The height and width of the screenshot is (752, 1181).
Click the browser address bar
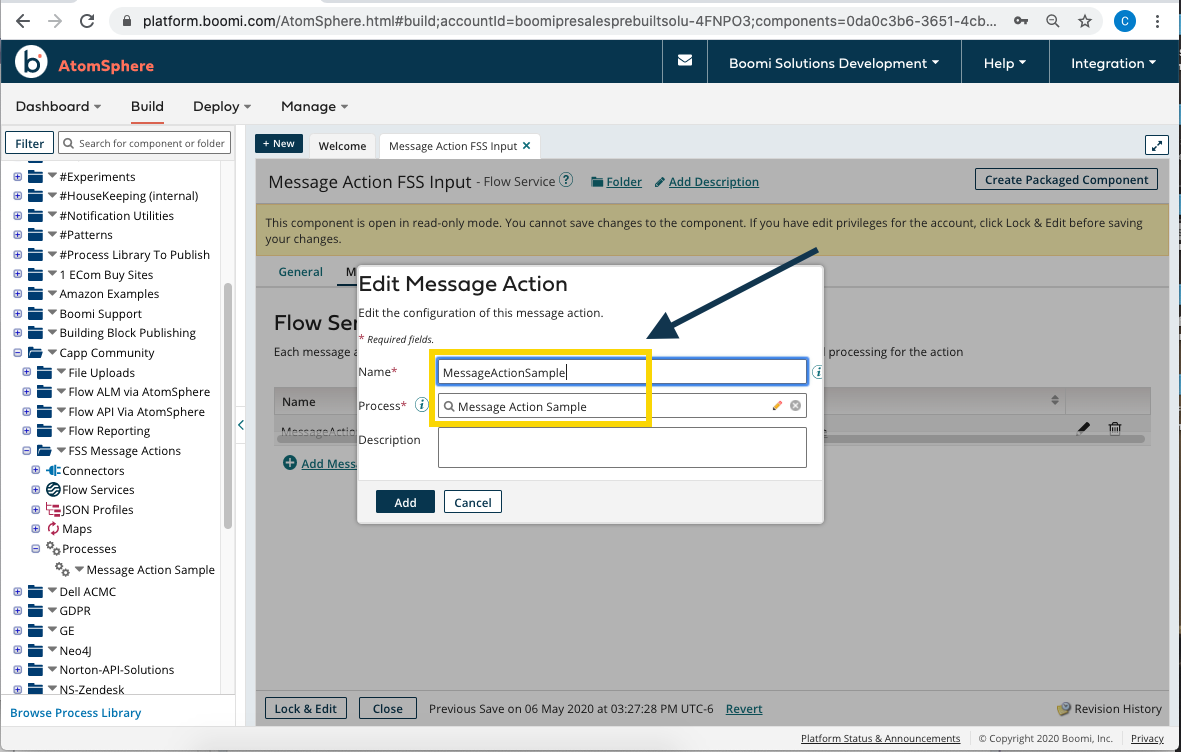pos(569,21)
